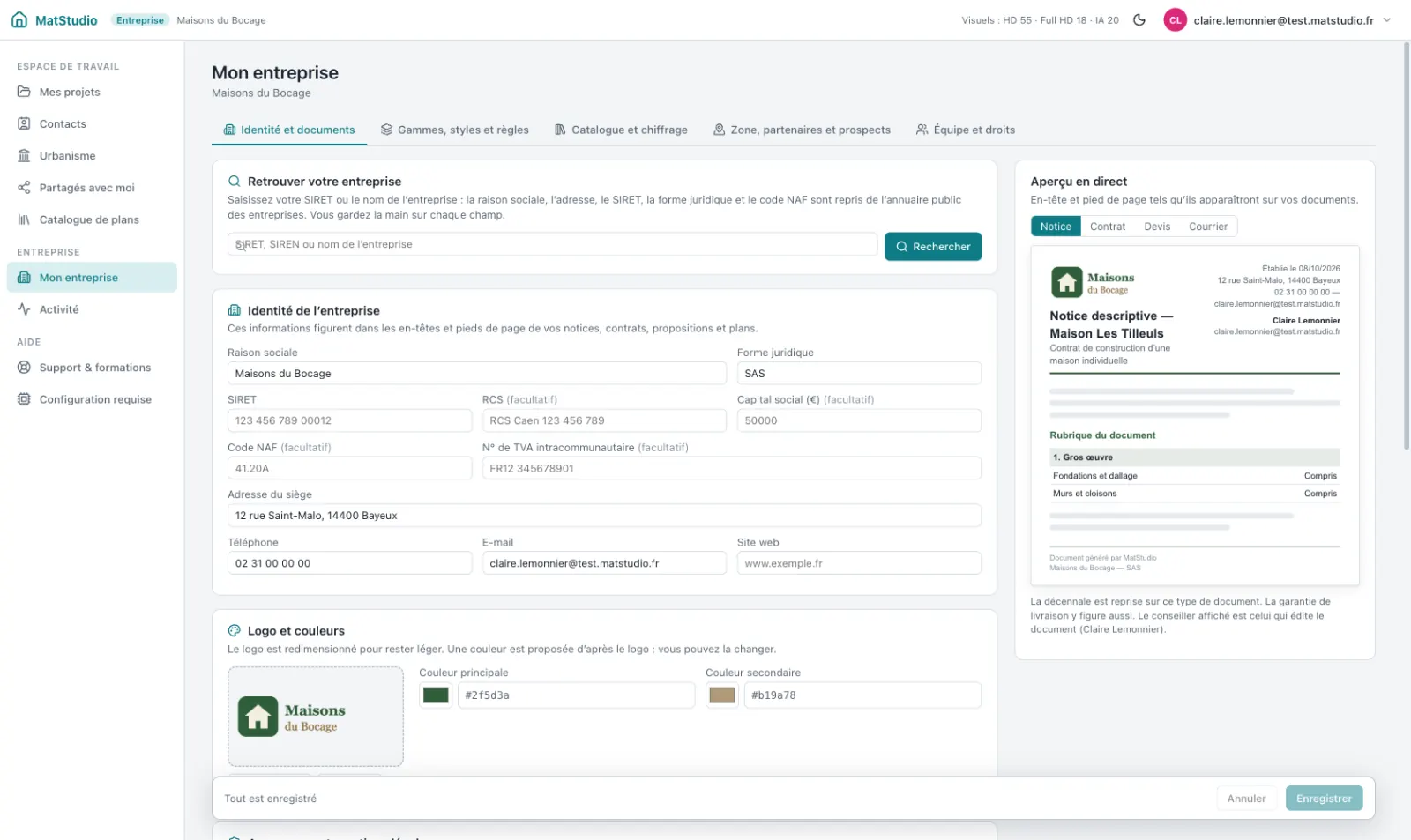Click the Entreprise badge in header
1411x840 pixels.
(x=140, y=20)
